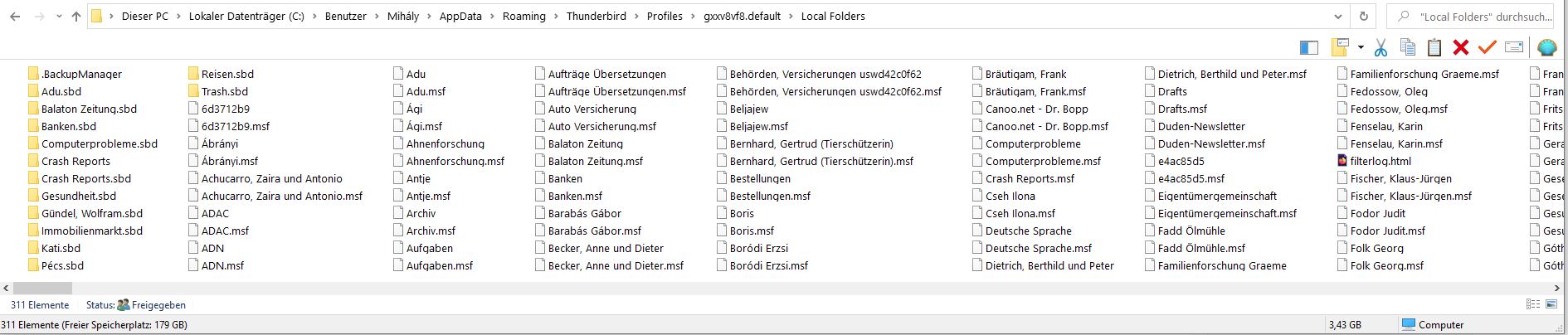Screen dimensions: 1568x335
Task: Click the envelope icon in toolbar
Action: pos(1513,48)
